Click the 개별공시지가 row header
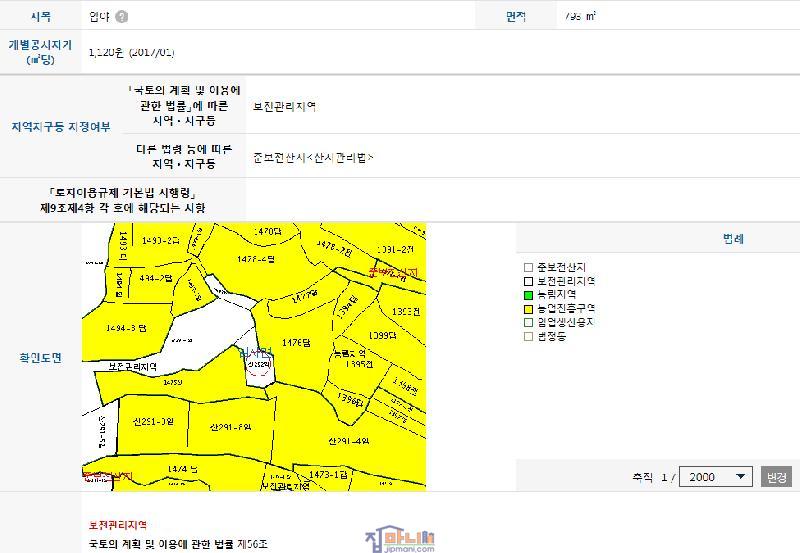Screen dimensions: 800x553 [41, 52]
